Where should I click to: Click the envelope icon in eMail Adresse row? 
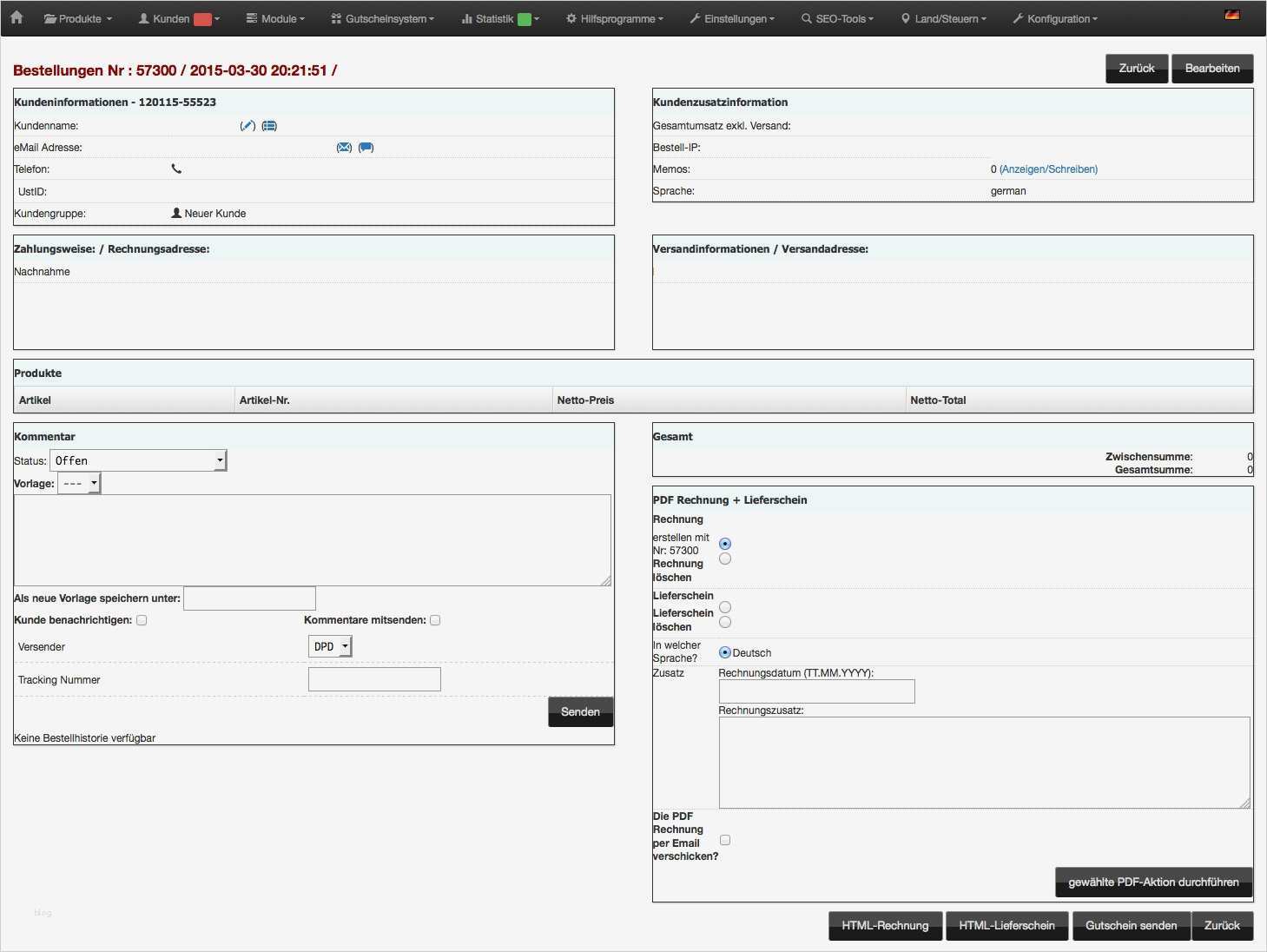tap(344, 148)
